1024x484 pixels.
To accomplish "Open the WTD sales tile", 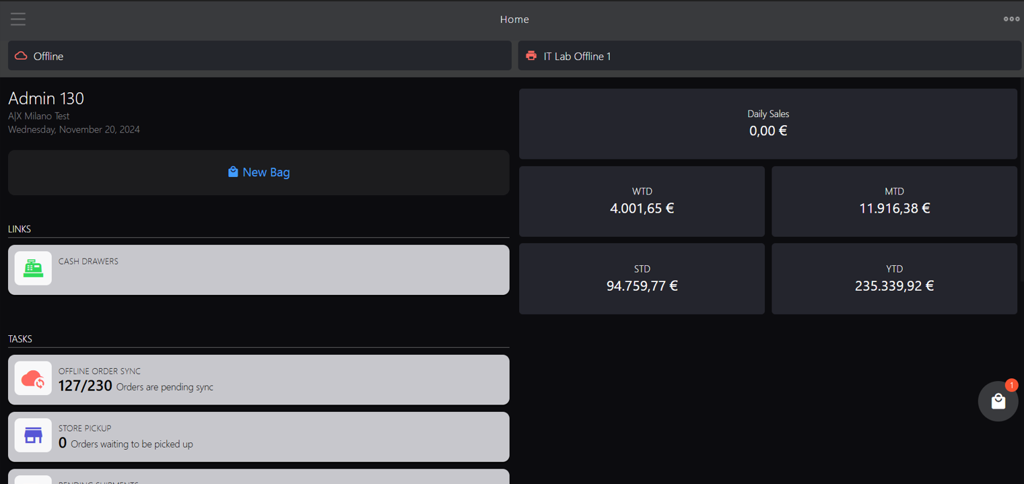I will click(x=642, y=201).
